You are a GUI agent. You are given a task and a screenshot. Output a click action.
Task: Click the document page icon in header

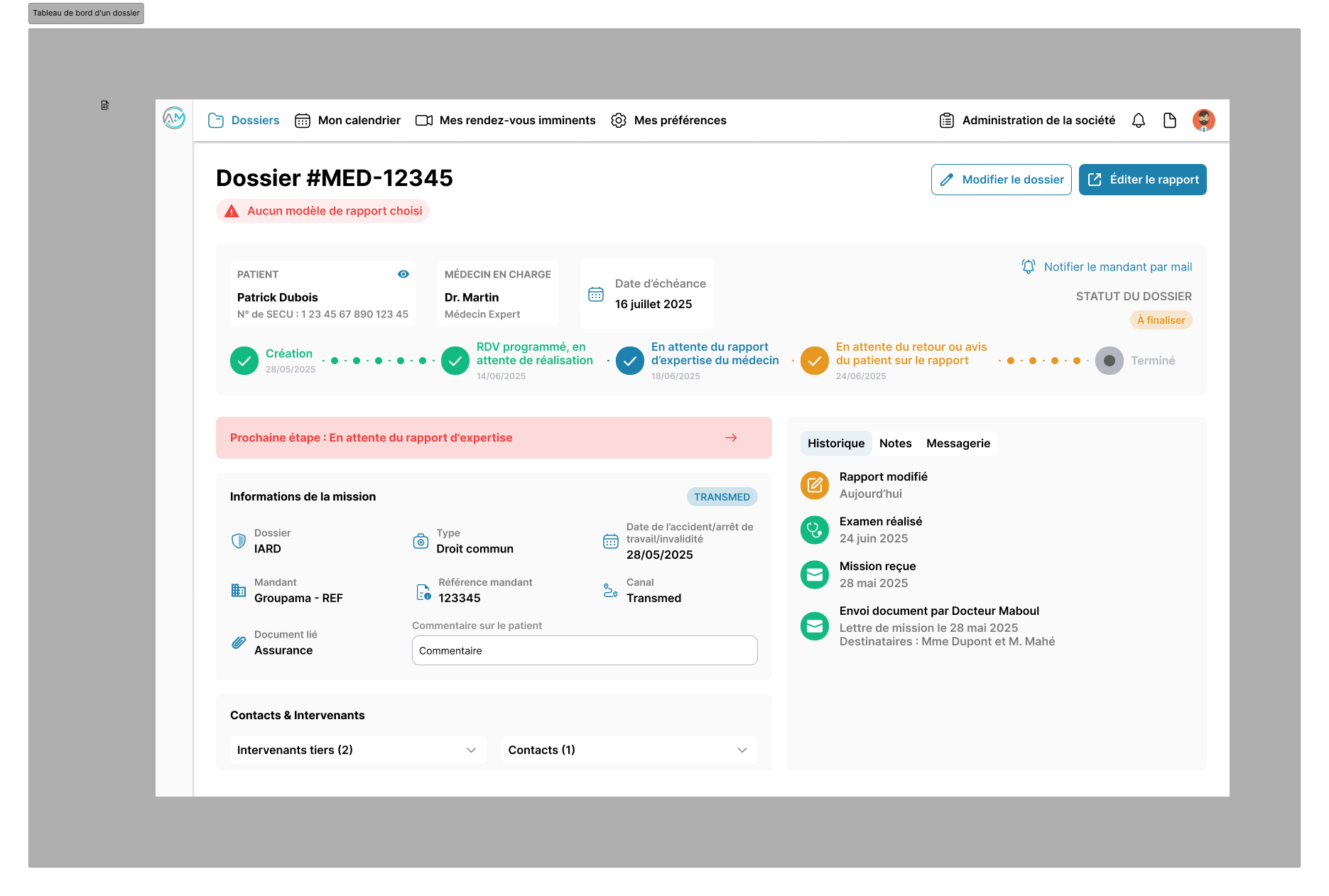click(x=1170, y=121)
